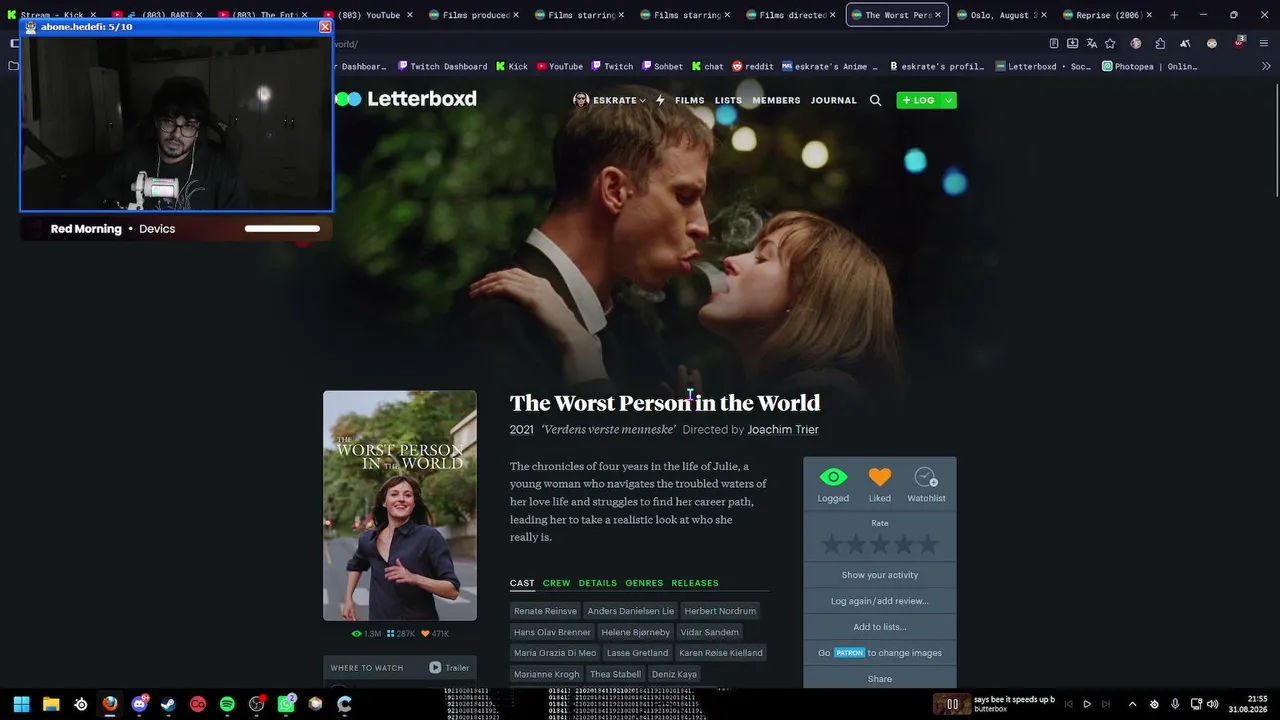The height and width of the screenshot is (720, 1280).
Task: Open Steam from the taskbar
Action: pos(168,704)
